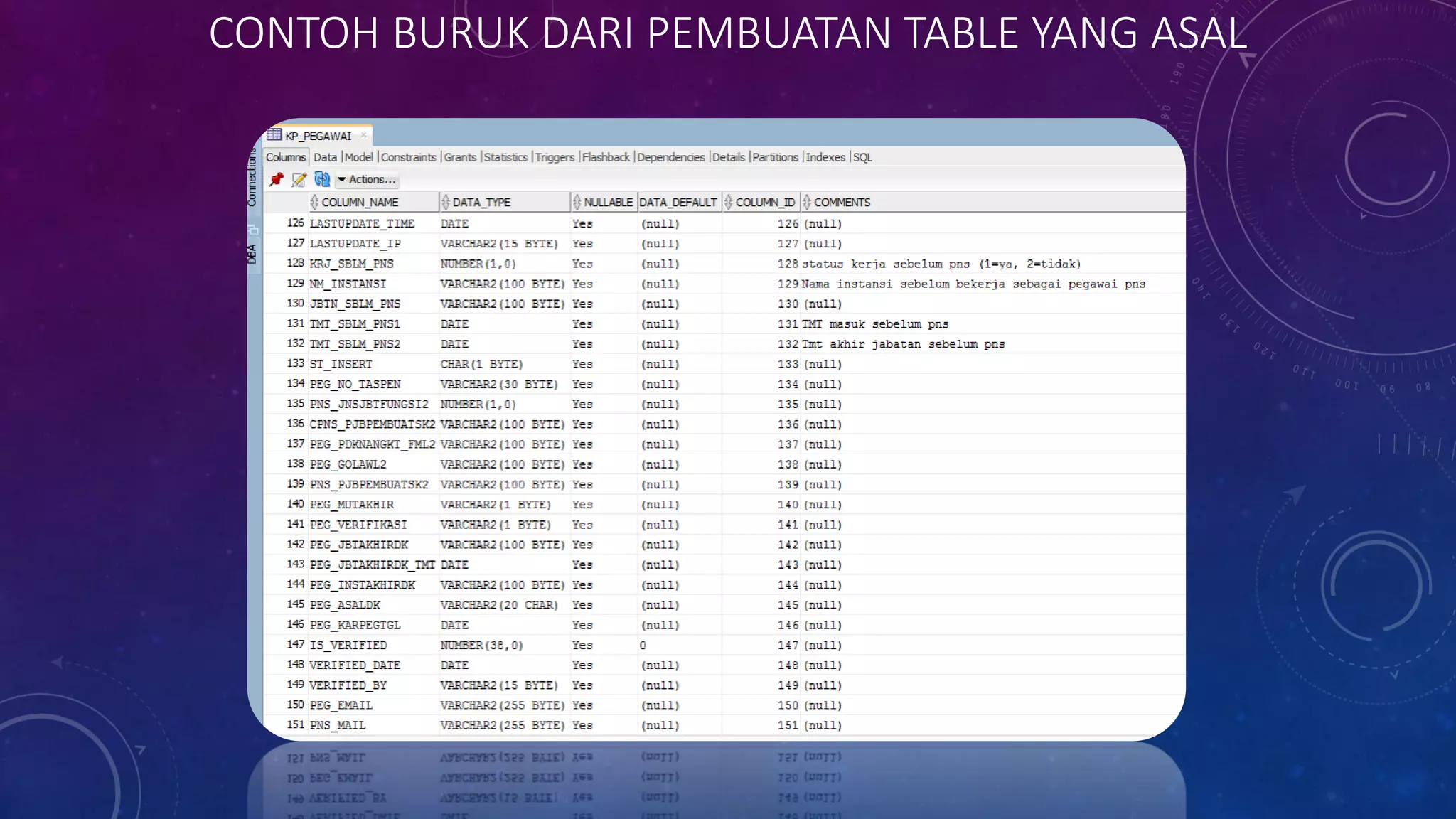Open the SQL tab
Viewport: 1456px width, 819px height.
tap(862, 157)
